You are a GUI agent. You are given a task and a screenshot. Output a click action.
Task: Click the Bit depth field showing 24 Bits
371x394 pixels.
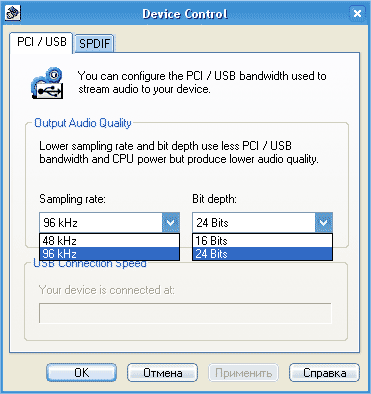pyautogui.click(x=262, y=223)
